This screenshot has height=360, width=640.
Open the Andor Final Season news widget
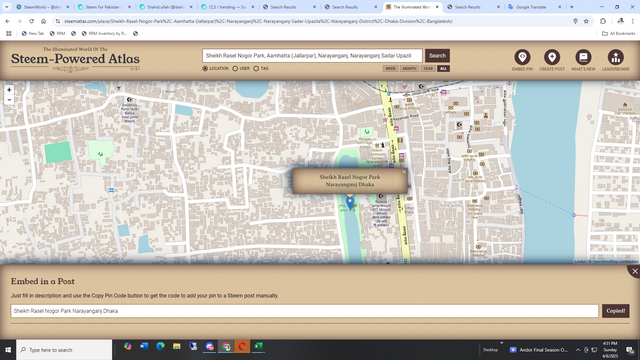pyautogui.click(x=539, y=350)
